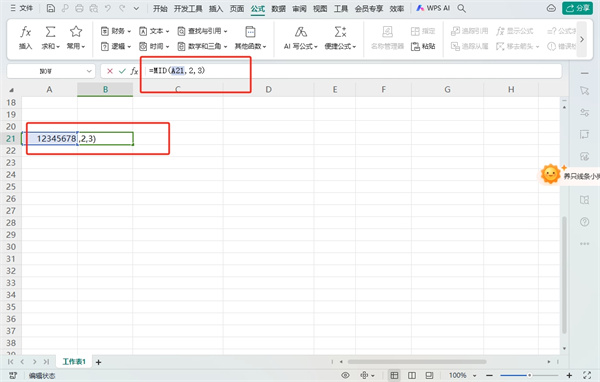Click the Name Box field
This screenshot has width=600, height=382.
pyautogui.click(x=51, y=71)
